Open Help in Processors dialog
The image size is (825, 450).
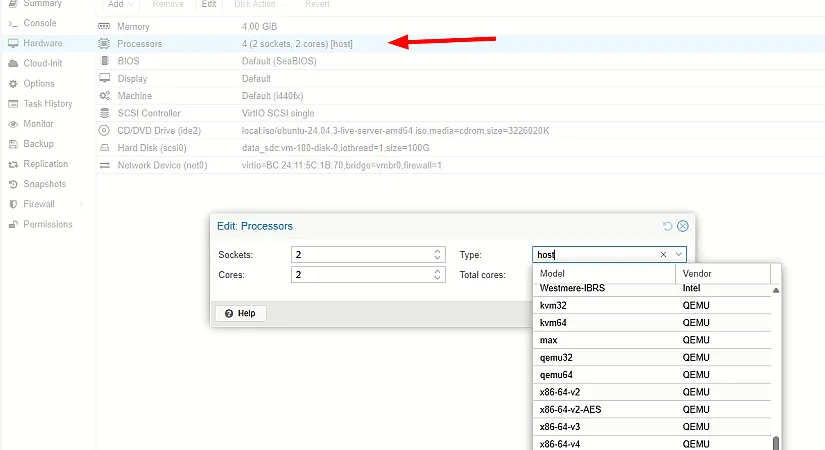pyautogui.click(x=240, y=313)
